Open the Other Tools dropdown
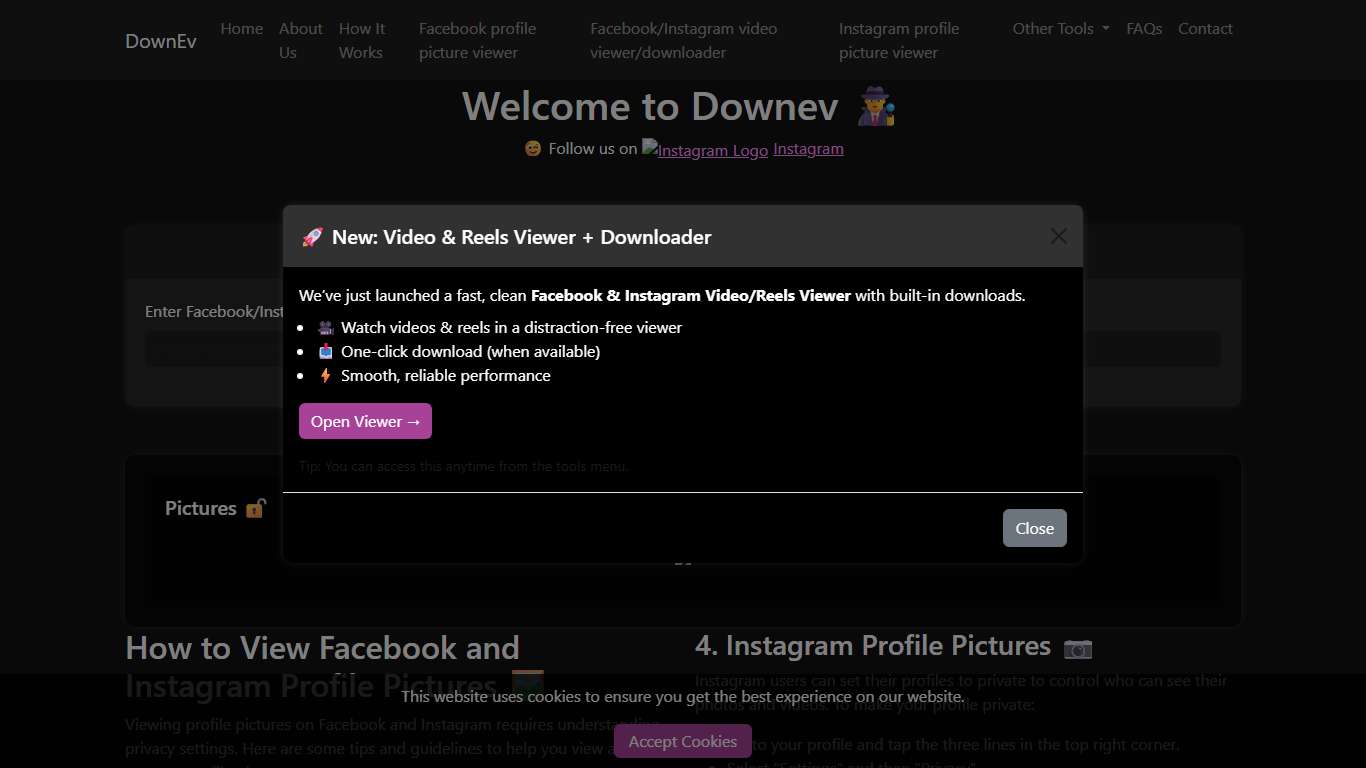1366x768 pixels. pos(1060,29)
